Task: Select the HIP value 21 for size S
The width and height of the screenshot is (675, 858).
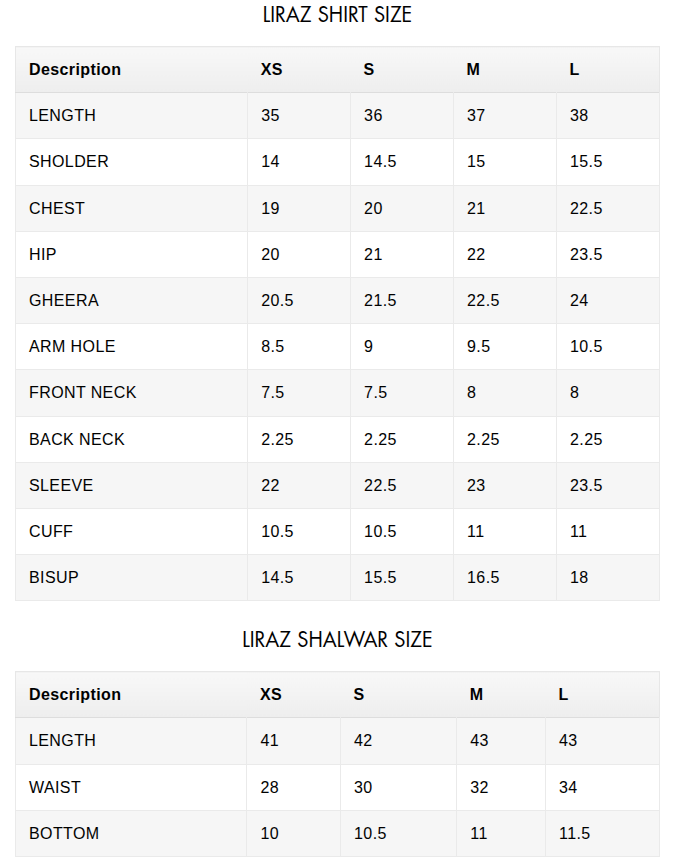Action: pos(373,254)
